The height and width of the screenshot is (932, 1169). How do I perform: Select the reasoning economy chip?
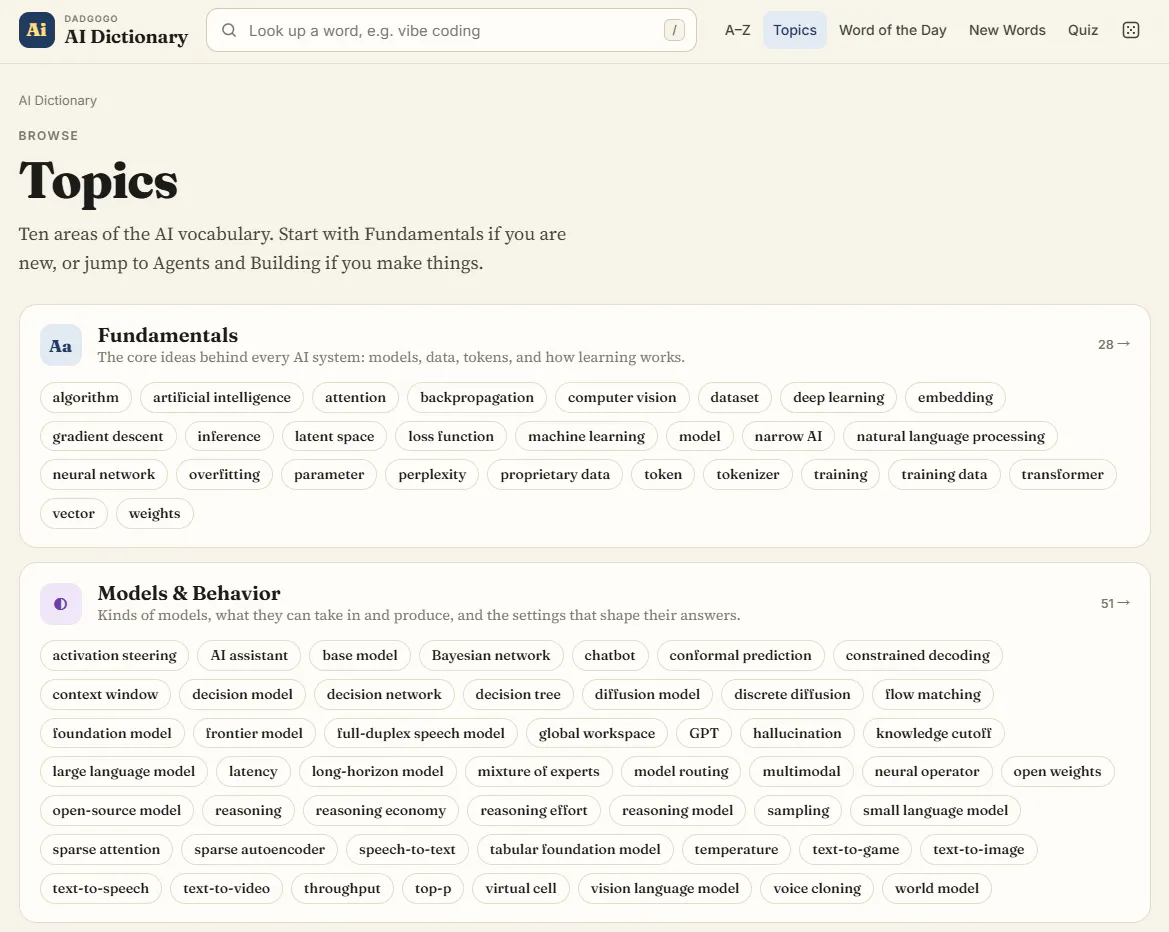(x=380, y=810)
